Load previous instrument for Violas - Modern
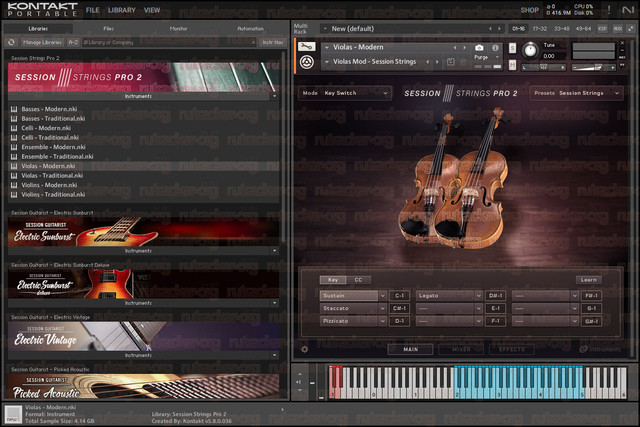Screen dimensions: 640x427 click(455, 47)
